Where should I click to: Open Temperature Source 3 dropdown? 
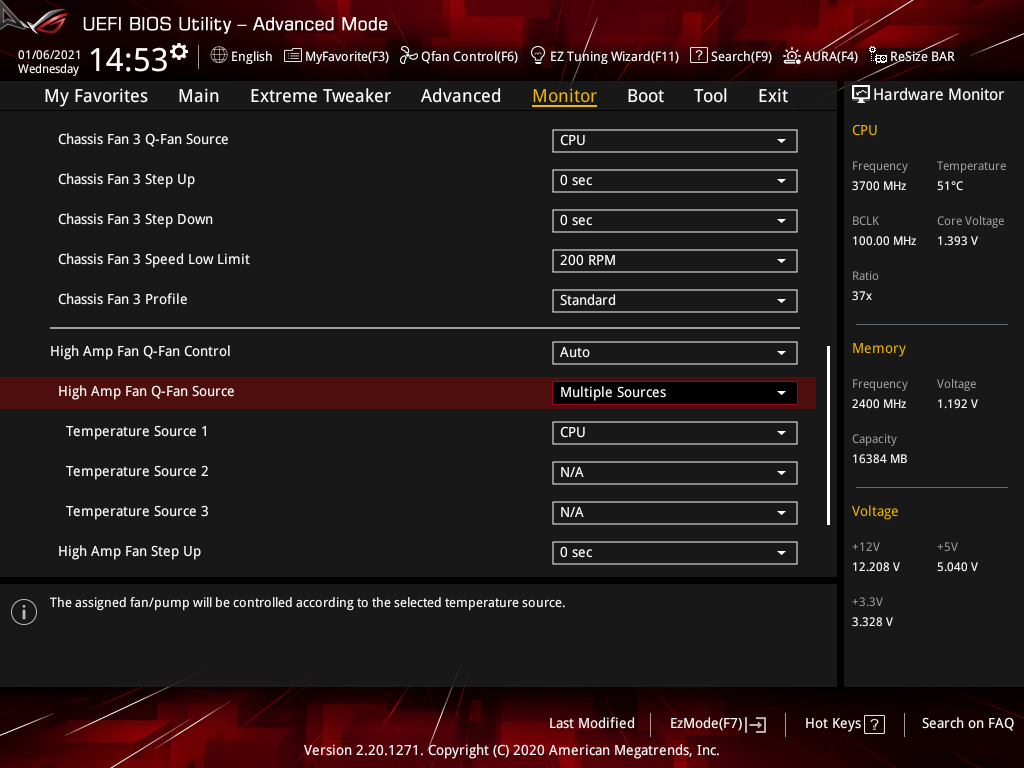click(x=674, y=513)
